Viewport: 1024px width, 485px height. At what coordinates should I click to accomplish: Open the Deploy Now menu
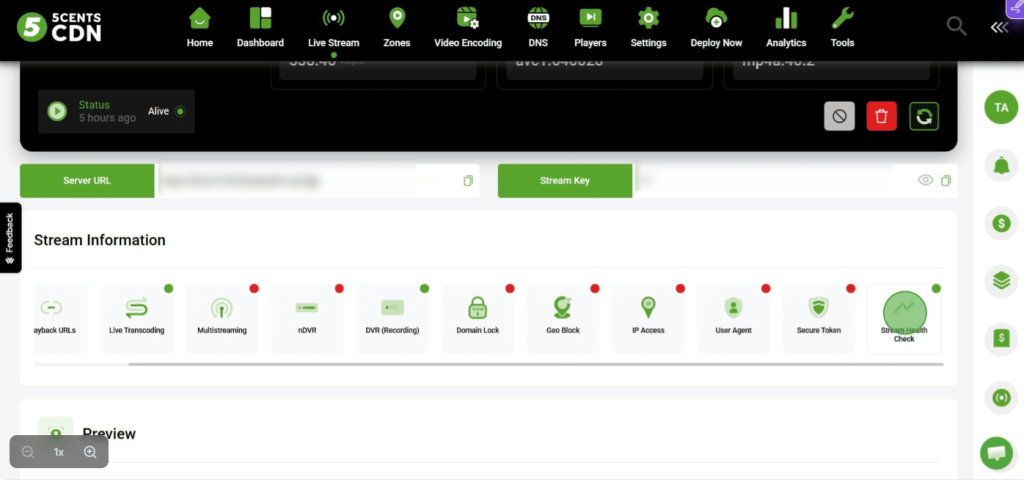716,27
